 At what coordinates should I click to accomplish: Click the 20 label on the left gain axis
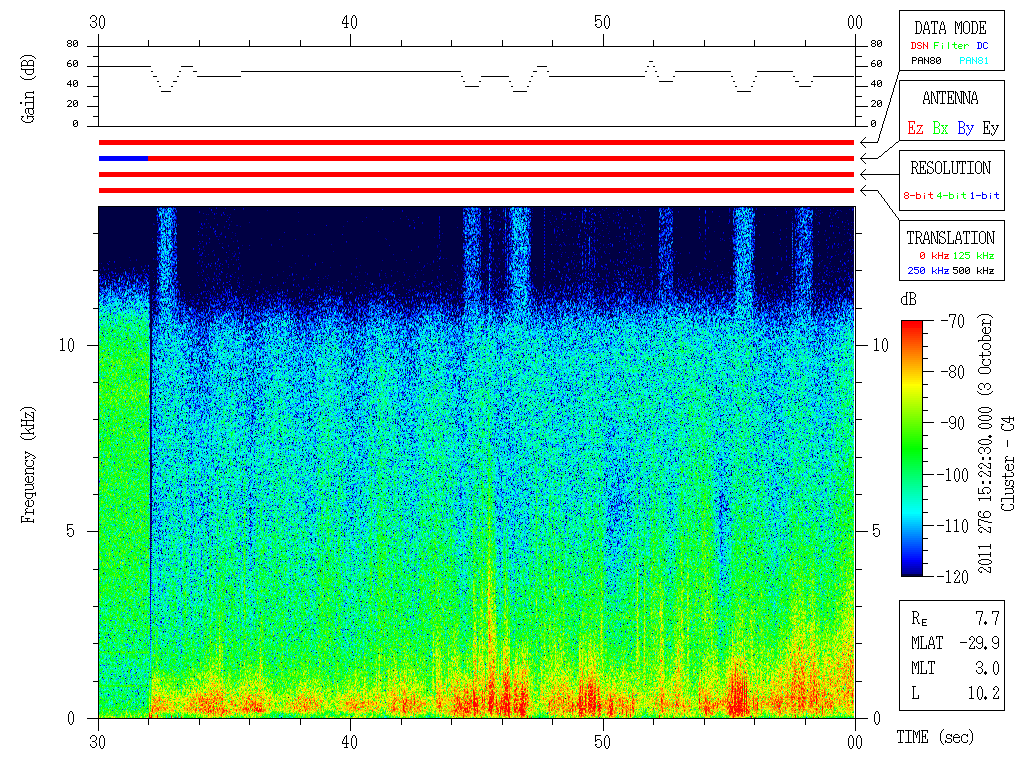point(72,104)
